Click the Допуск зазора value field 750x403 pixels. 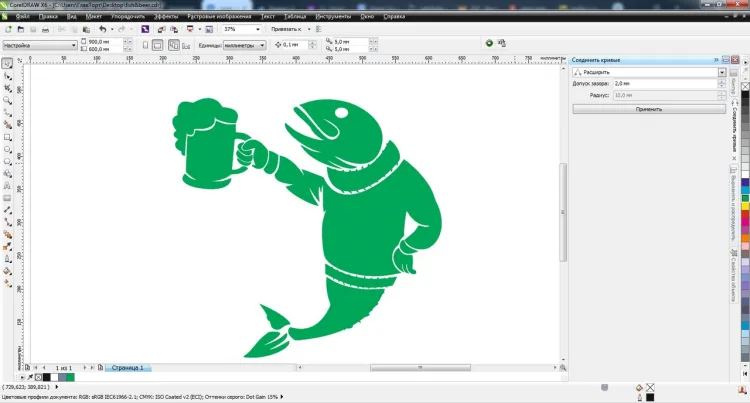(665, 84)
